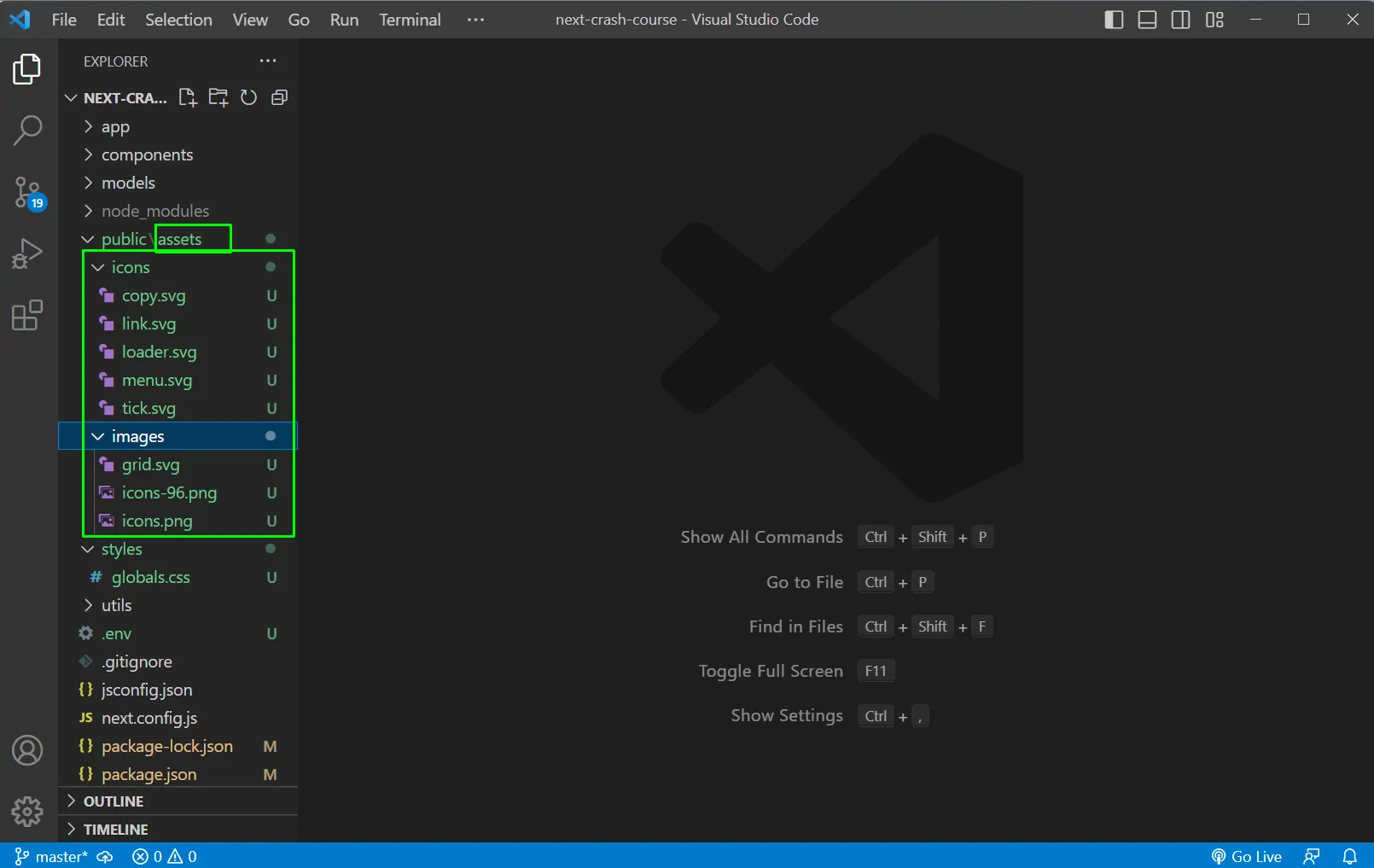Open package-lock.json file

(178, 746)
